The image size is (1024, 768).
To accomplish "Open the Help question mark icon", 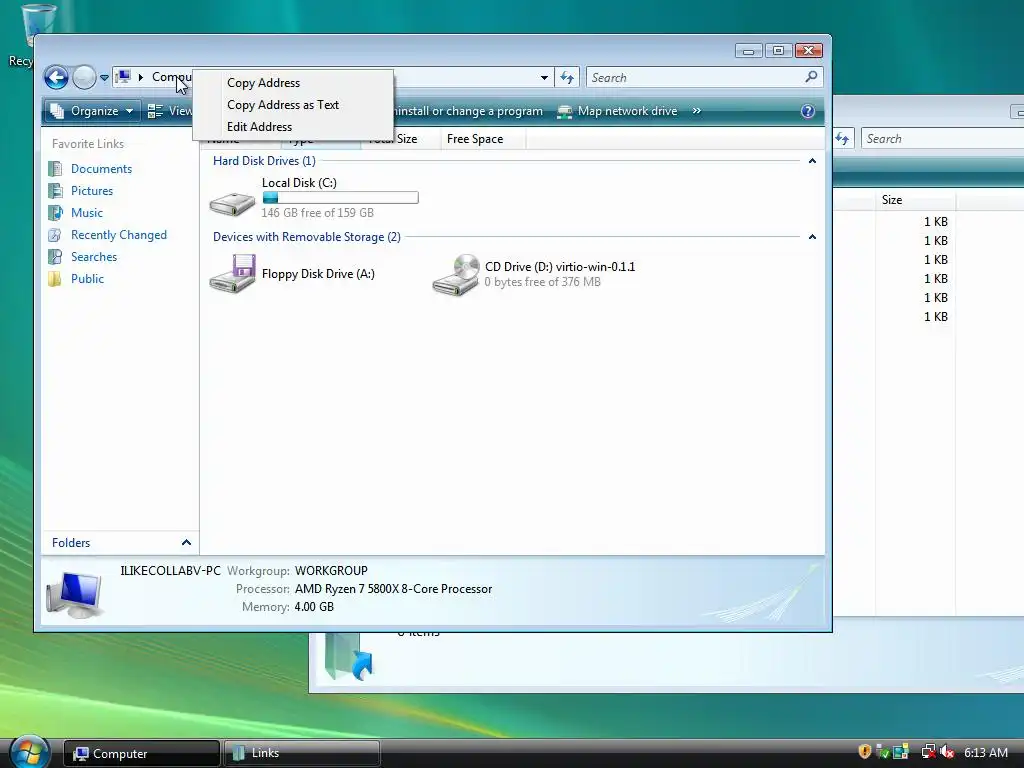I will 808,111.
